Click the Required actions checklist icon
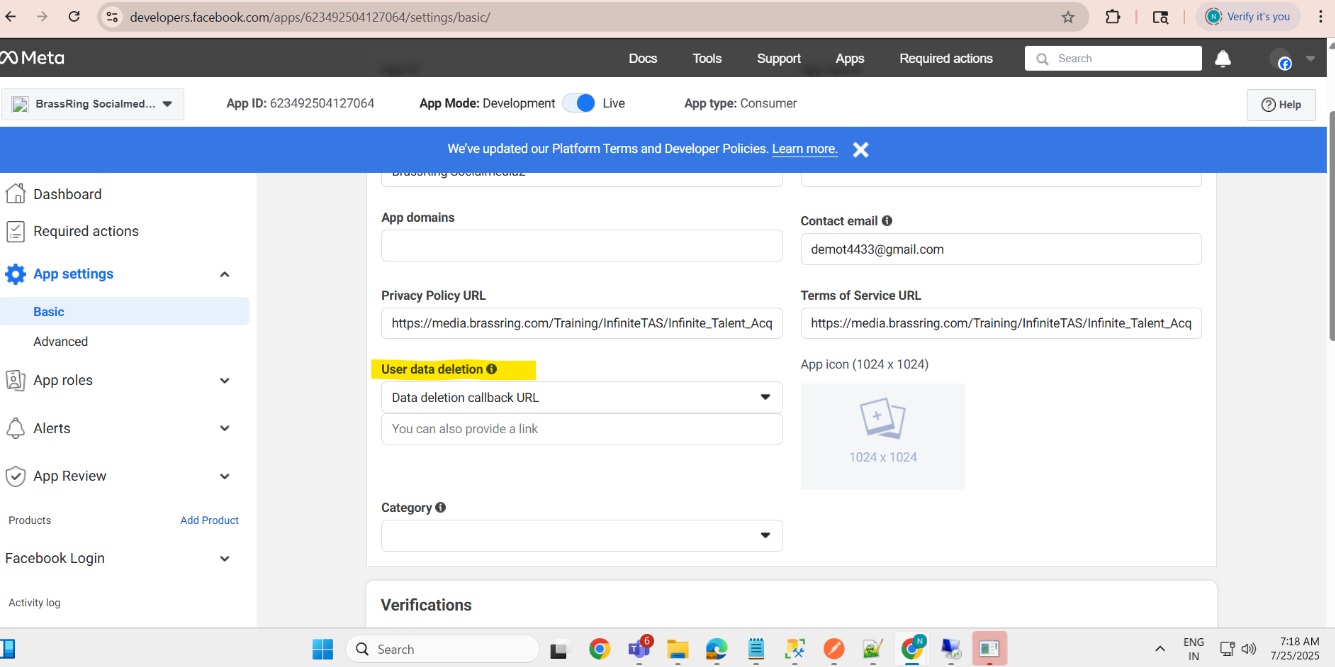 coord(15,231)
